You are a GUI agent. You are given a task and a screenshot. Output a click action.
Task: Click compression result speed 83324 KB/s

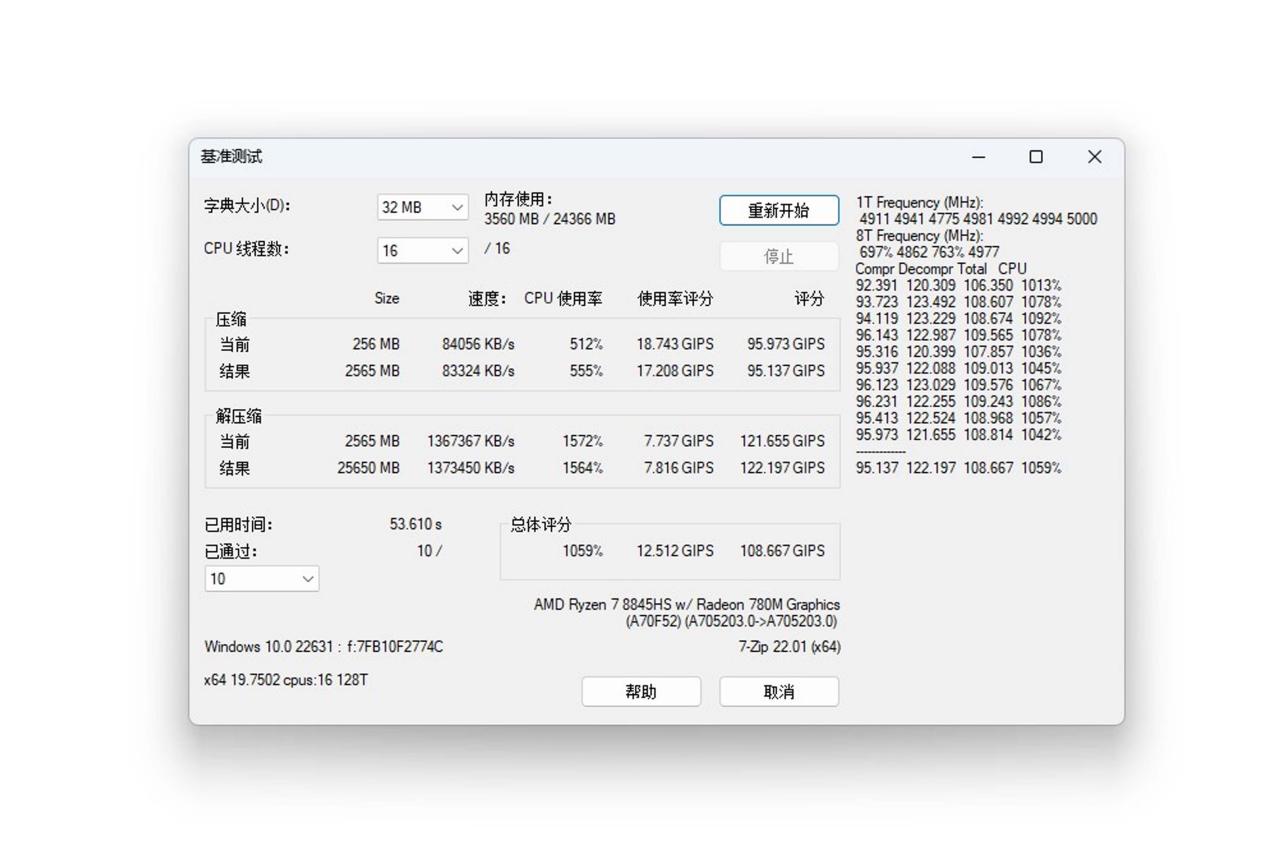tap(478, 371)
